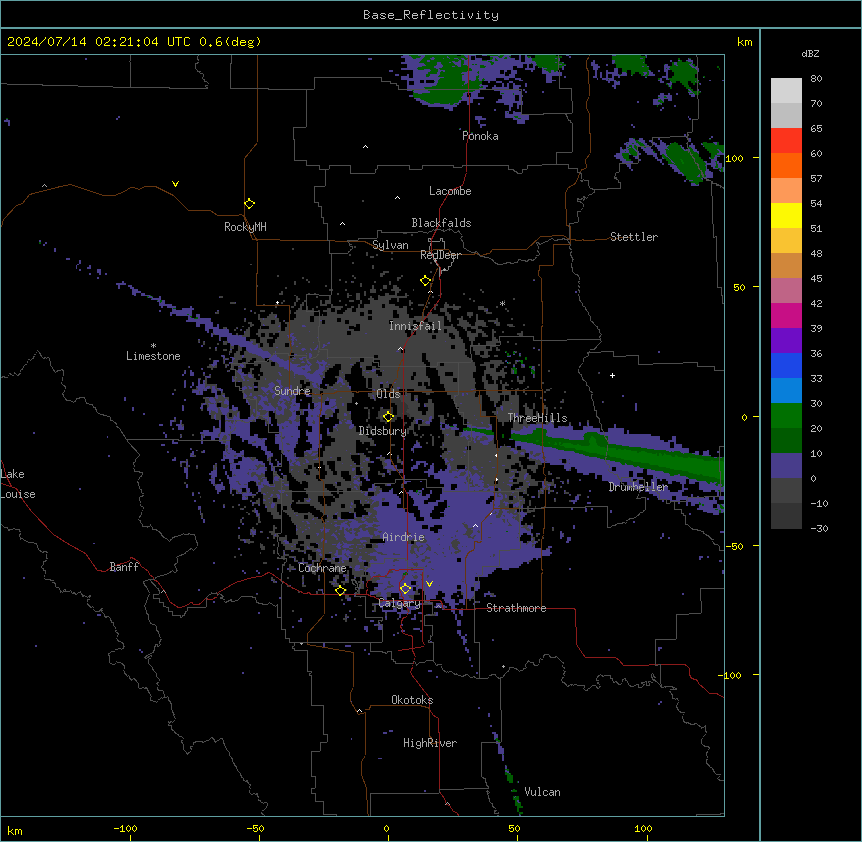Click the yellow diamond marker above Calgary label
The height and width of the screenshot is (842, 862).
(405, 589)
